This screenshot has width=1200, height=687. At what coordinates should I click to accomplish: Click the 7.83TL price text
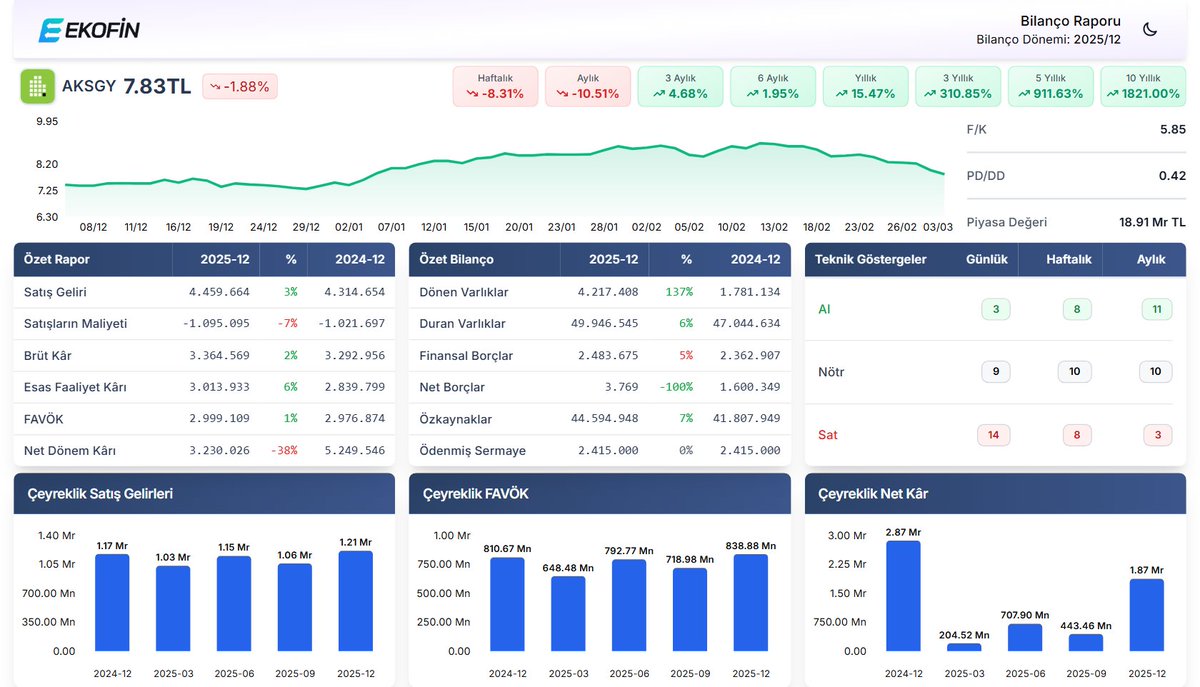(x=157, y=87)
